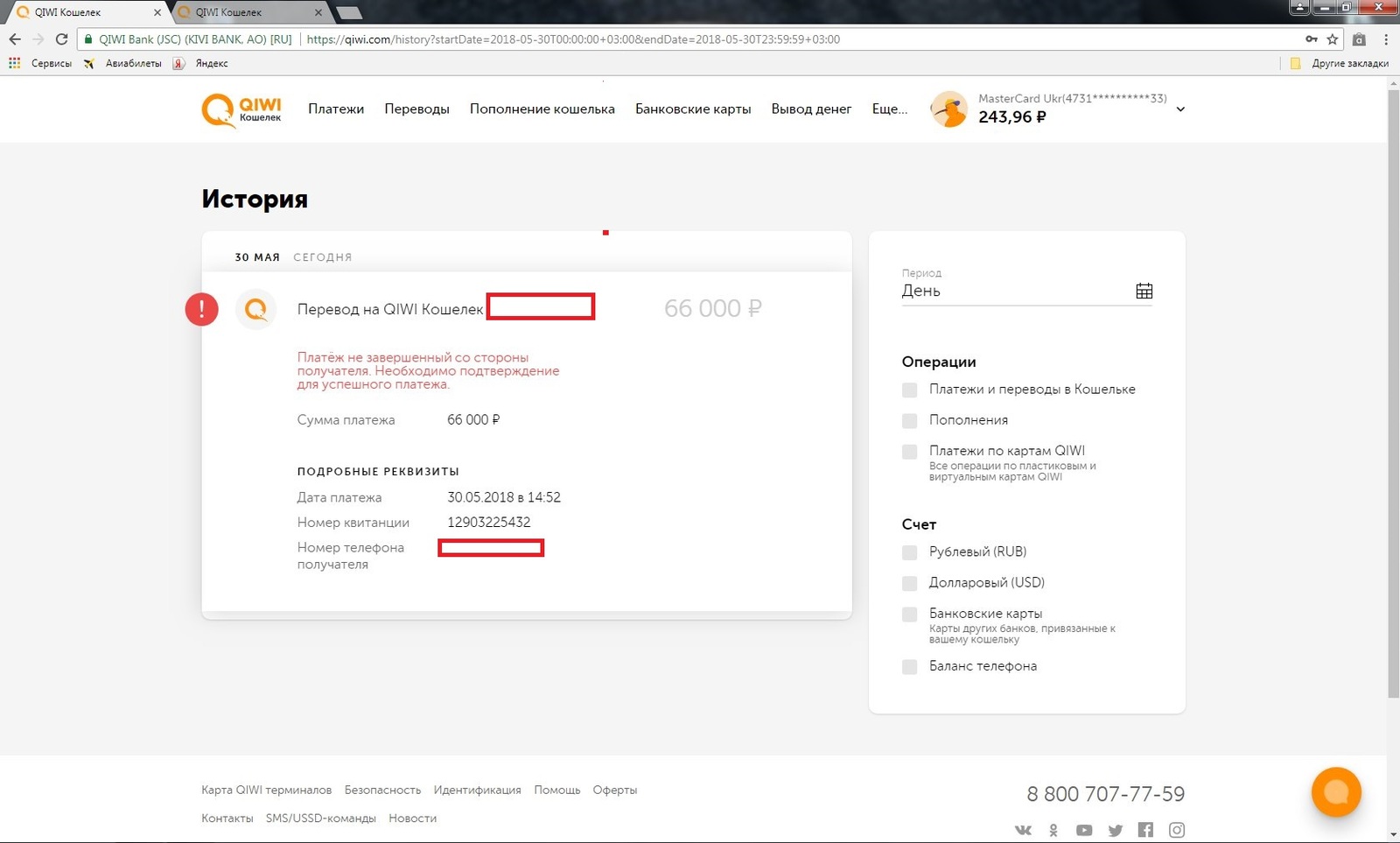Open the Оферты footer link
Screen dimensions: 1400x843
point(615,790)
